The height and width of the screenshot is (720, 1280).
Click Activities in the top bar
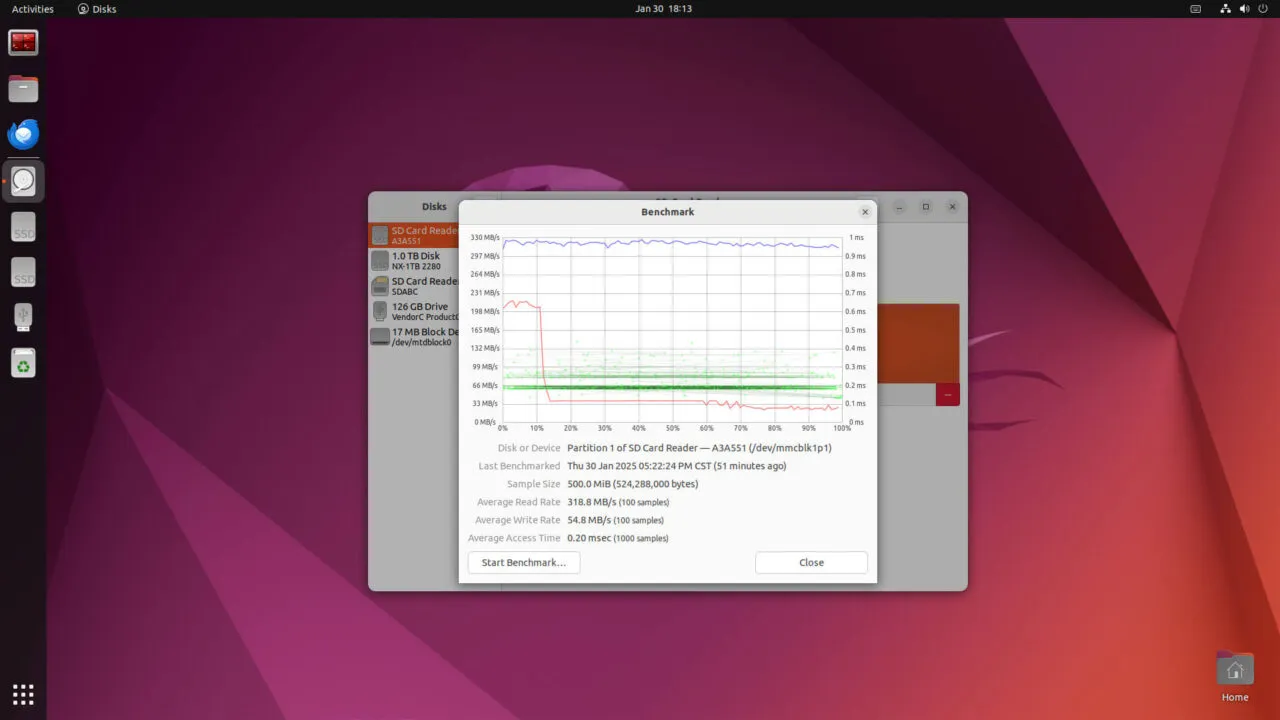pyautogui.click(x=33, y=9)
